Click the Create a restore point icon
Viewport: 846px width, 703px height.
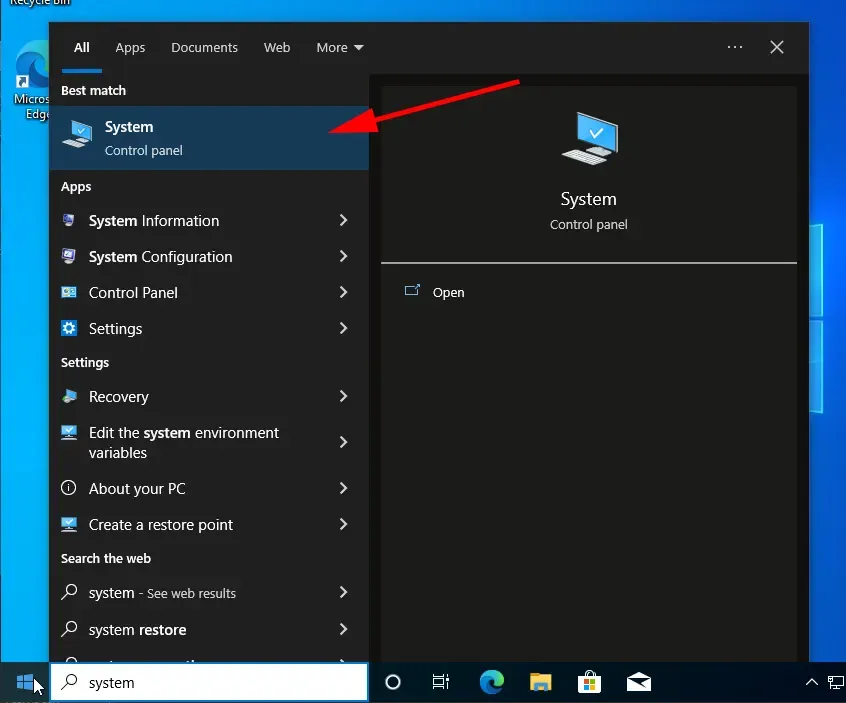coord(69,524)
